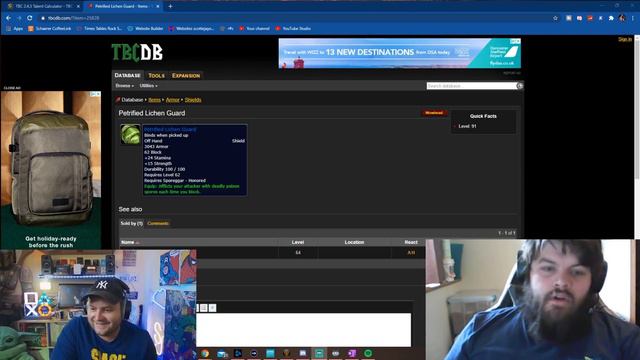Sort table by Name column header
This screenshot has width=640, height=360.
[x=199, y=242]
